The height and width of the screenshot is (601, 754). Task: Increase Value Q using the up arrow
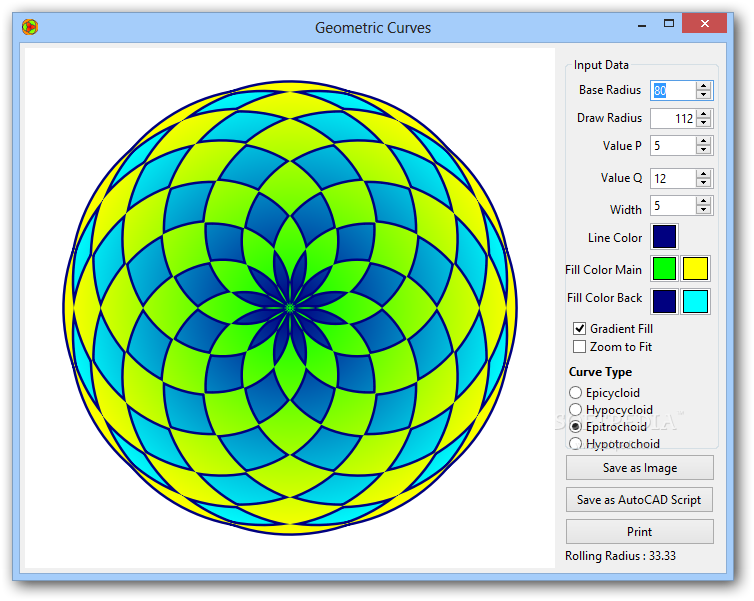pos(704,174)
